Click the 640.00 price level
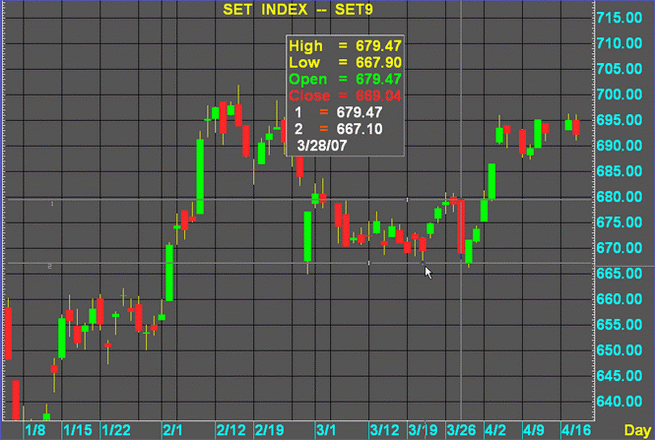 (619, 401)
